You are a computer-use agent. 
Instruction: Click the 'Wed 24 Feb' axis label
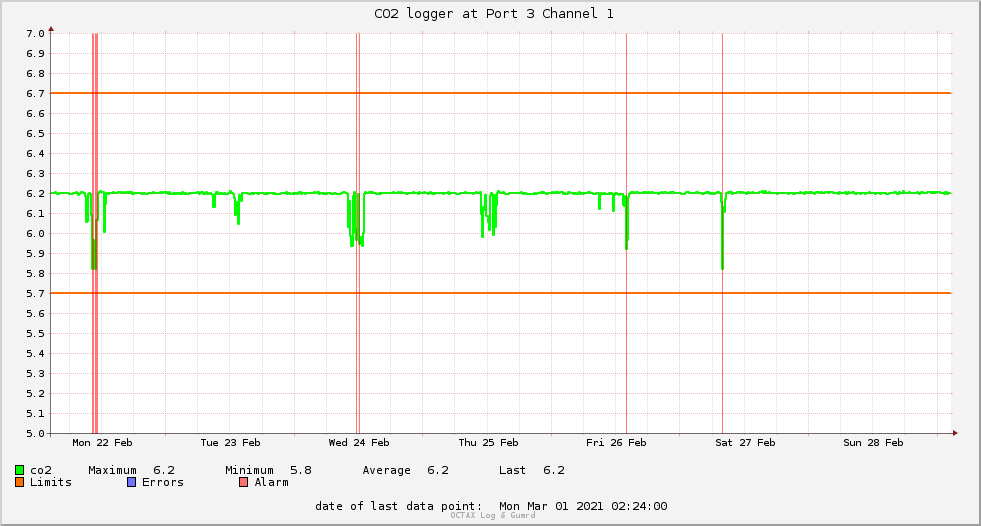[x=358, y=443]
